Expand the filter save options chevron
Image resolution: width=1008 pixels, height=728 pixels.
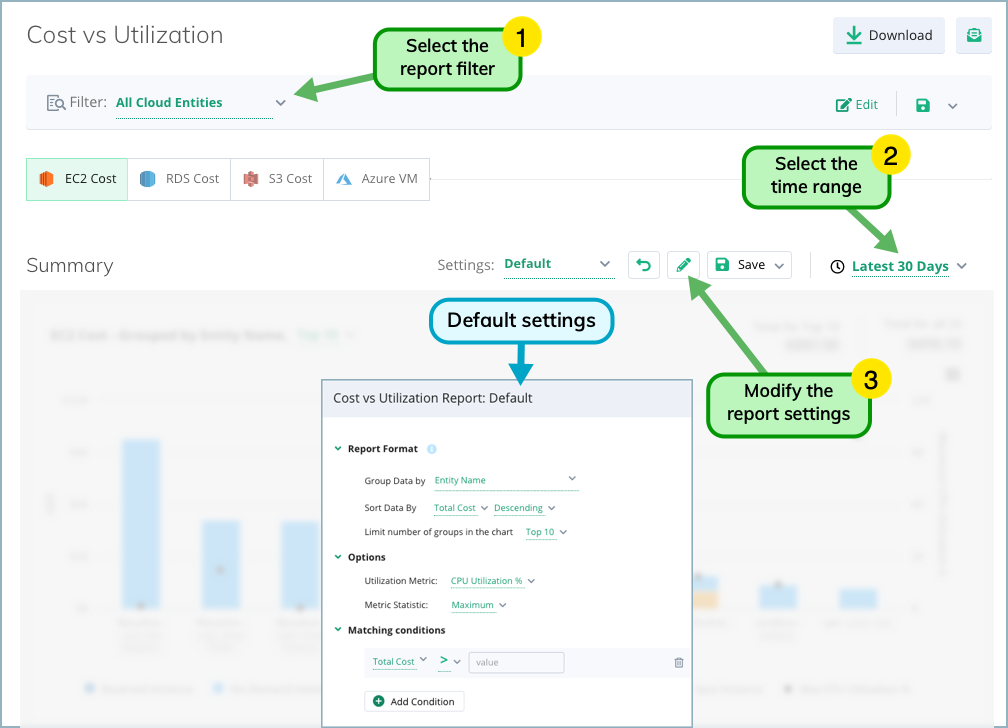point(953,106)
